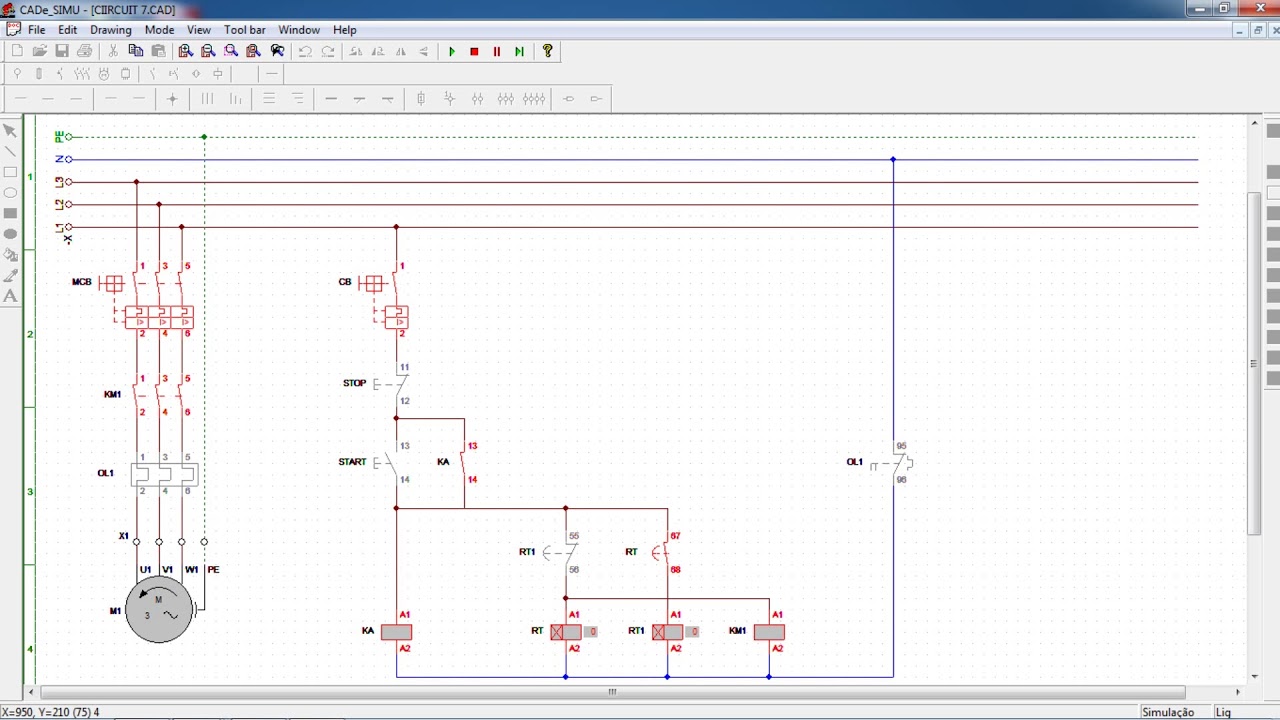Click the Open file folder icon
This screenshot has width=1280, height=720.
click(x=39, y=51)
